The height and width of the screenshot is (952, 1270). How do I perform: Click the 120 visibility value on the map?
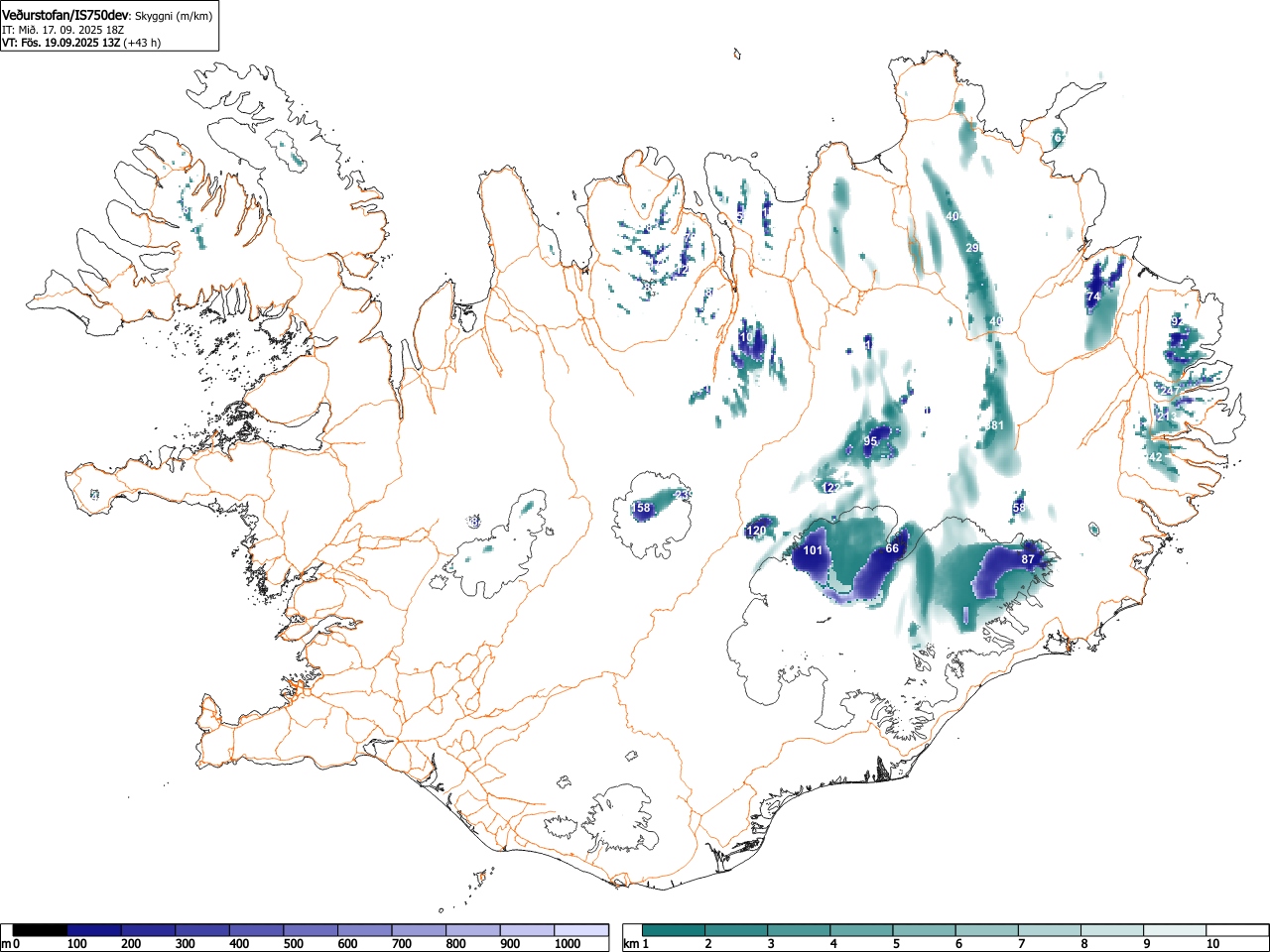[756, 532]
